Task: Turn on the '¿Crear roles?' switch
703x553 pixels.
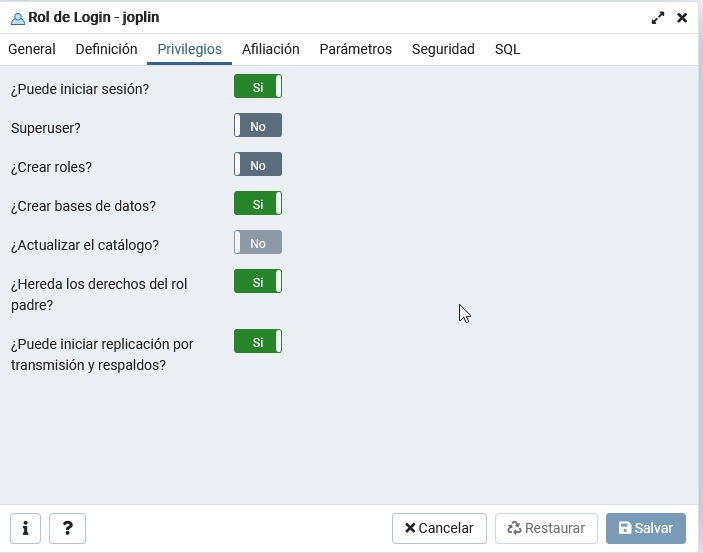Action: 258,165
